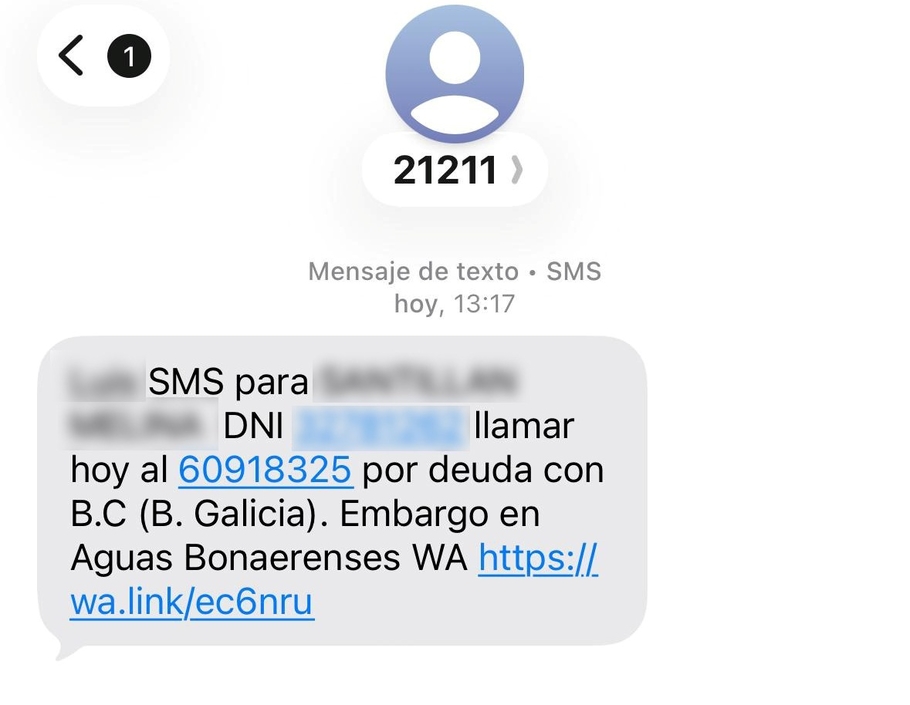This screenshot has width=910, height=705.
Task: Expand the chevron beside 21211
Action: pos(517,171)
